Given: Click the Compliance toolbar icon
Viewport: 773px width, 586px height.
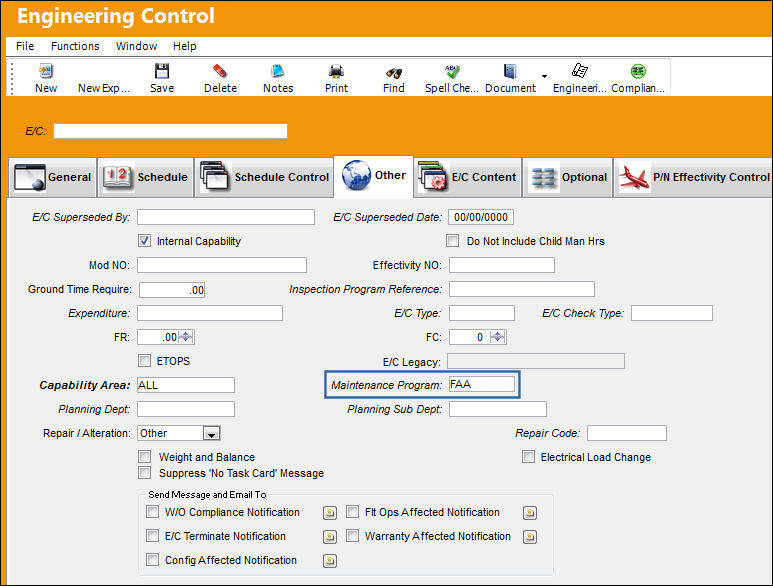Looking at the screenshot, I should pyautogui.click(x=638, y=71).
